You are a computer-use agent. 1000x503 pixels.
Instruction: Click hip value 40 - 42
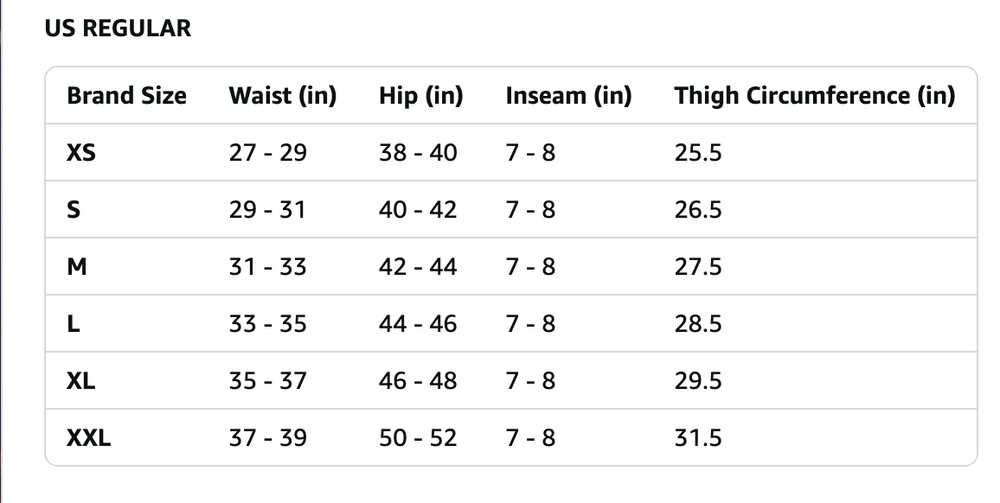click(418, 210)
